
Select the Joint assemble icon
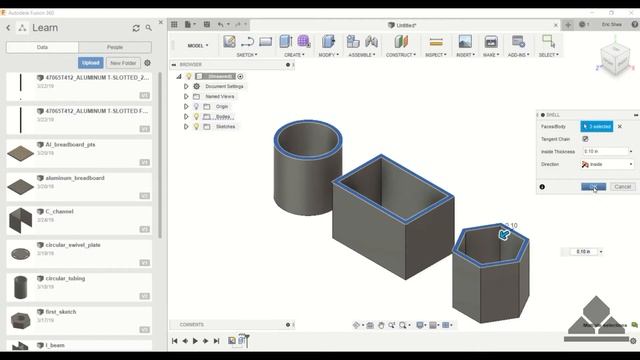coord(371,42)
